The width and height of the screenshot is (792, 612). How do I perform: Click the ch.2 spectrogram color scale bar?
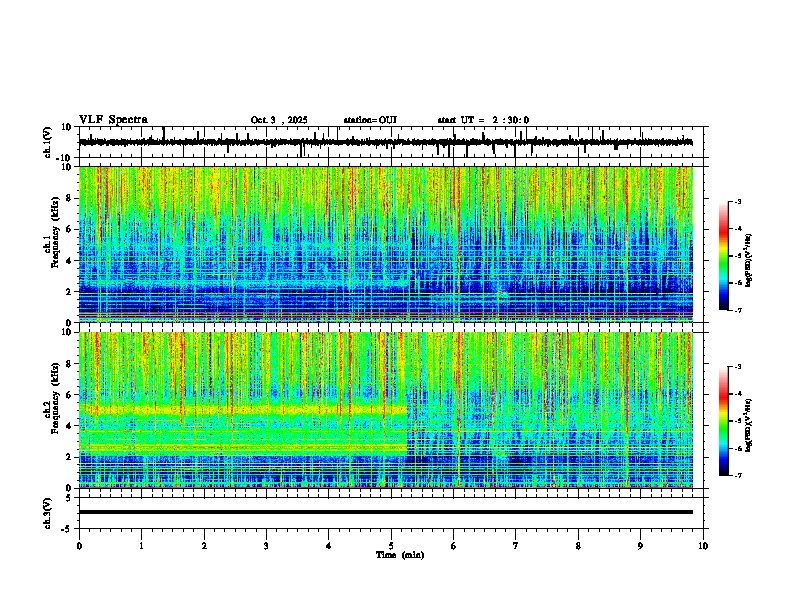(x=724, y=421)
